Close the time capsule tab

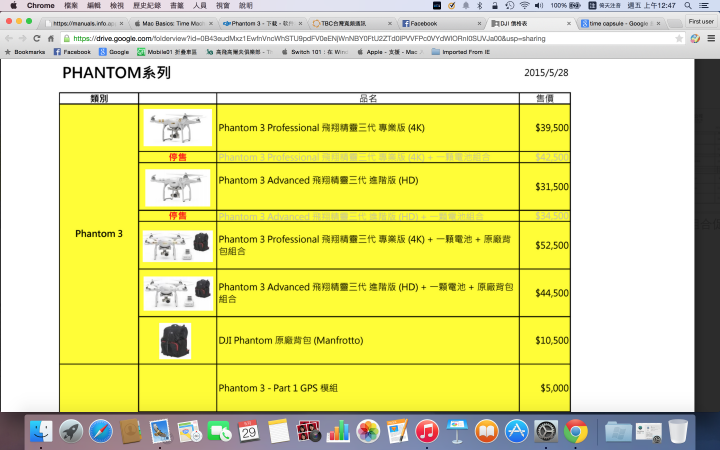click(x=658, y=23)
